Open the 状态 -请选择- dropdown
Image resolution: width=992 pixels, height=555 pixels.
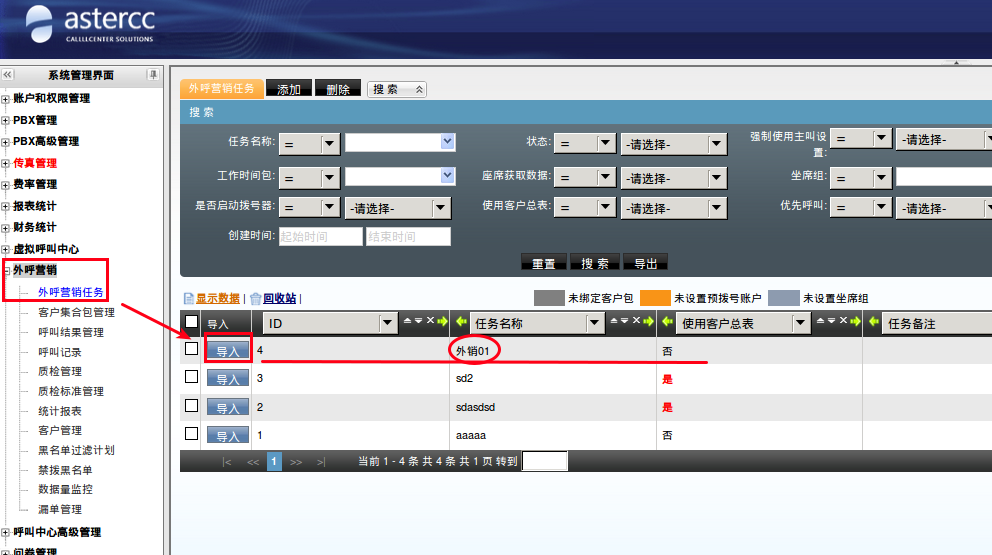click(x=673, y=144)
